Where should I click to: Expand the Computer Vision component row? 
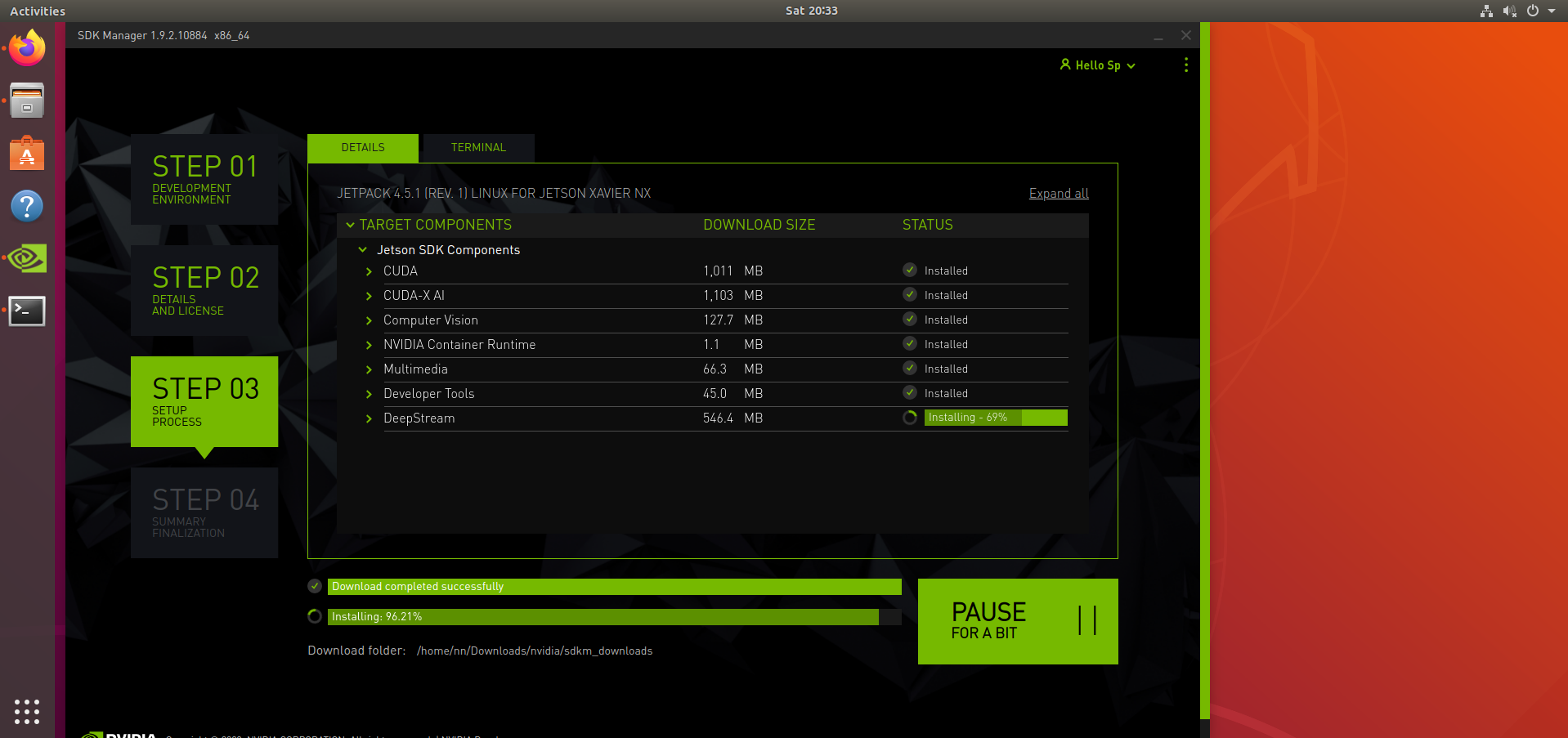pos(369,320)
